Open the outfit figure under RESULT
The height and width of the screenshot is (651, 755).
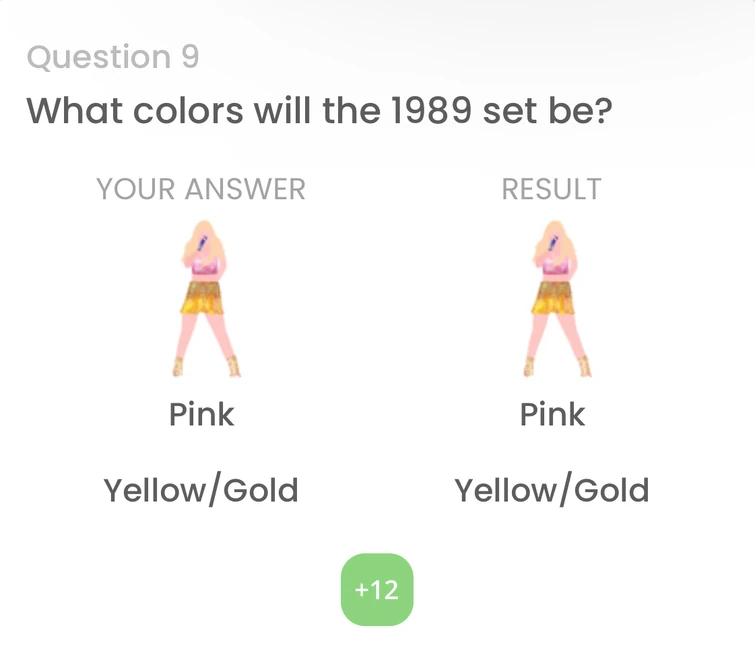[x=553, y=300]
